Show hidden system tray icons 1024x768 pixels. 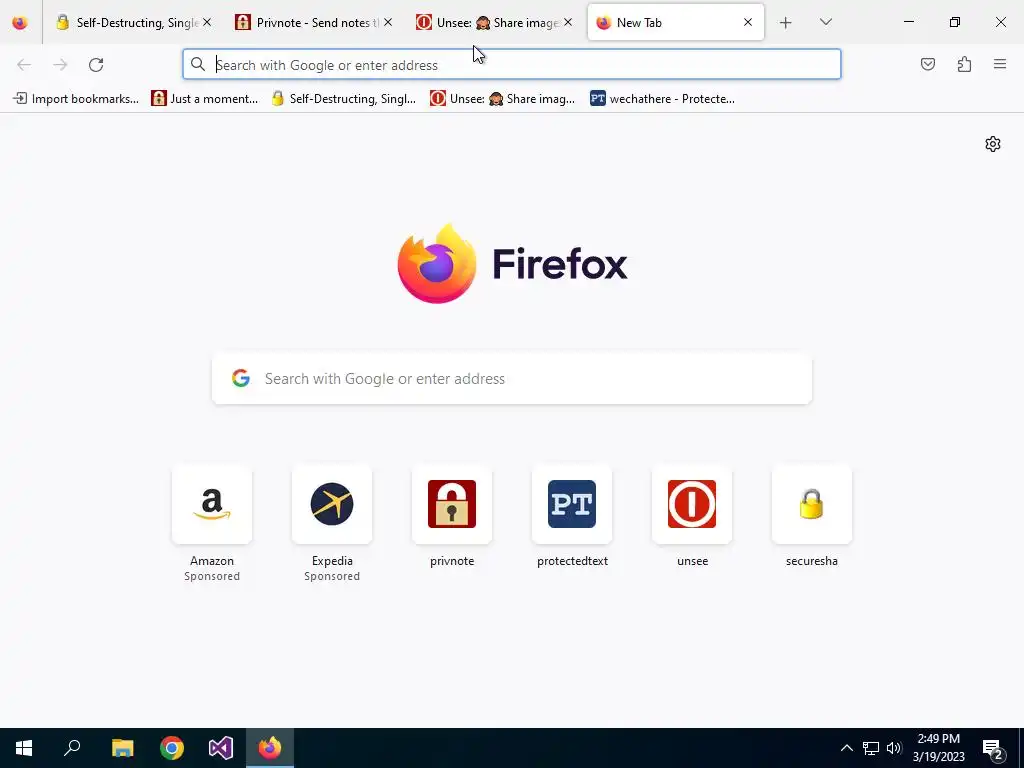click(846, 748)
